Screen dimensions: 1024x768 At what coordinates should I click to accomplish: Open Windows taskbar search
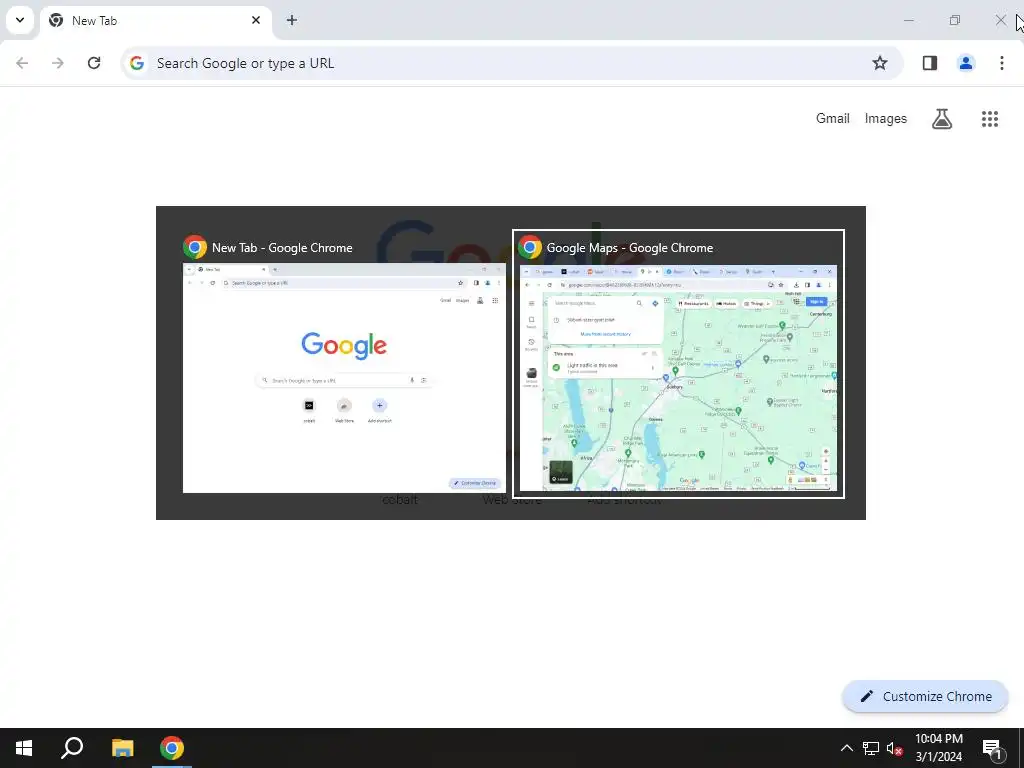tap(72, 748)
